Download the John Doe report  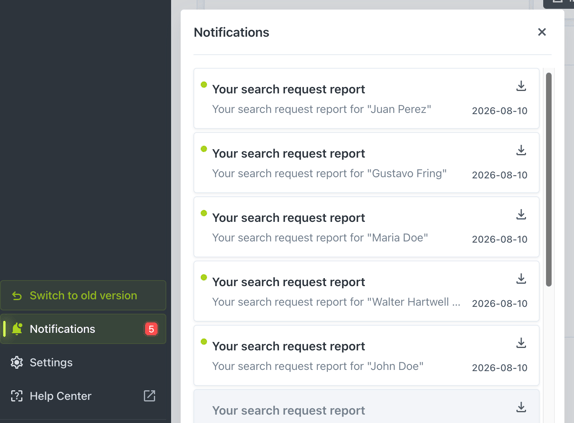coord(521,343)
